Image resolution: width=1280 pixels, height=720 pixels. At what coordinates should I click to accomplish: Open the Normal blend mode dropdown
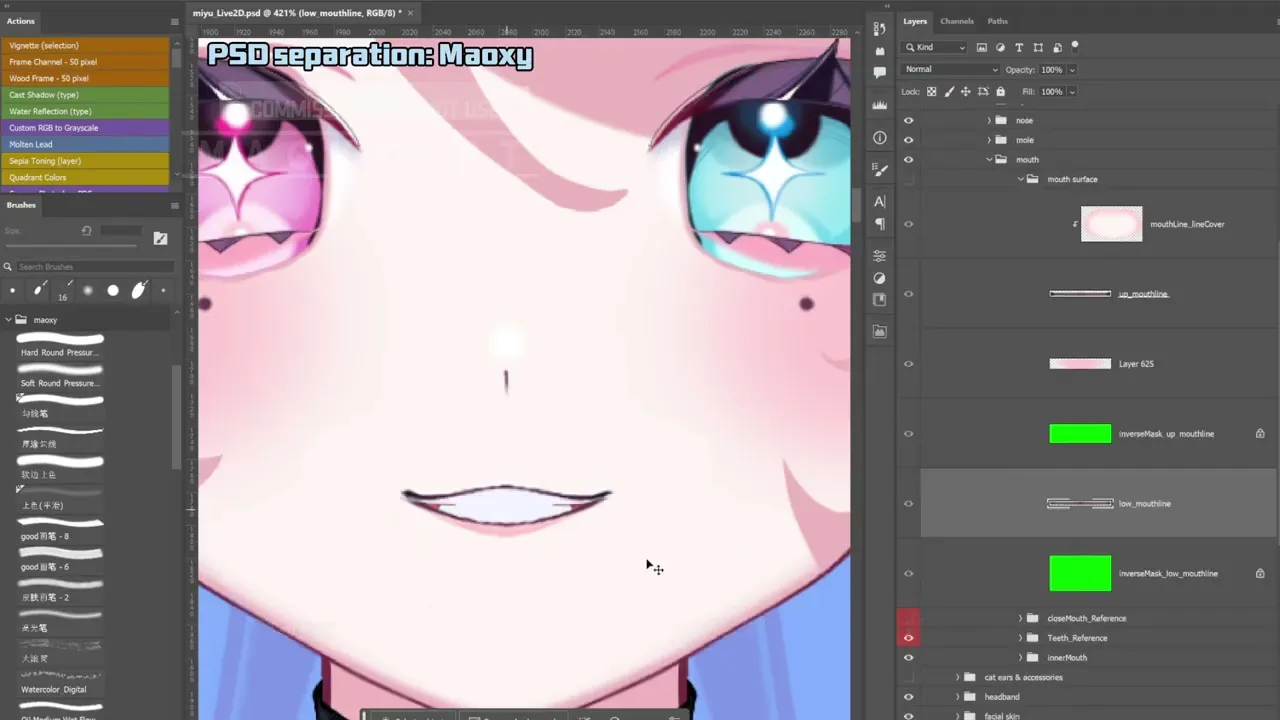coord(950,70)
